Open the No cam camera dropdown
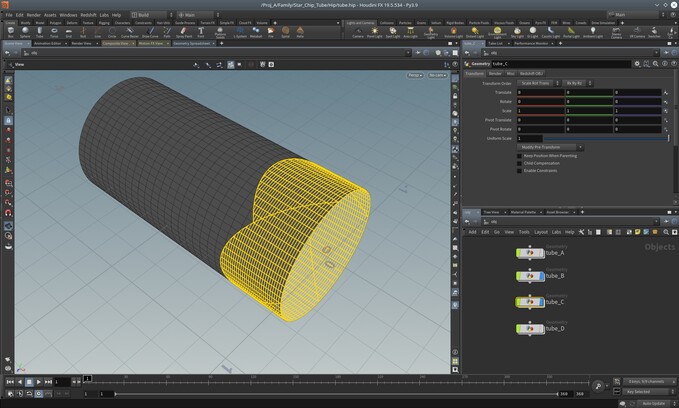 pos(437,75)
